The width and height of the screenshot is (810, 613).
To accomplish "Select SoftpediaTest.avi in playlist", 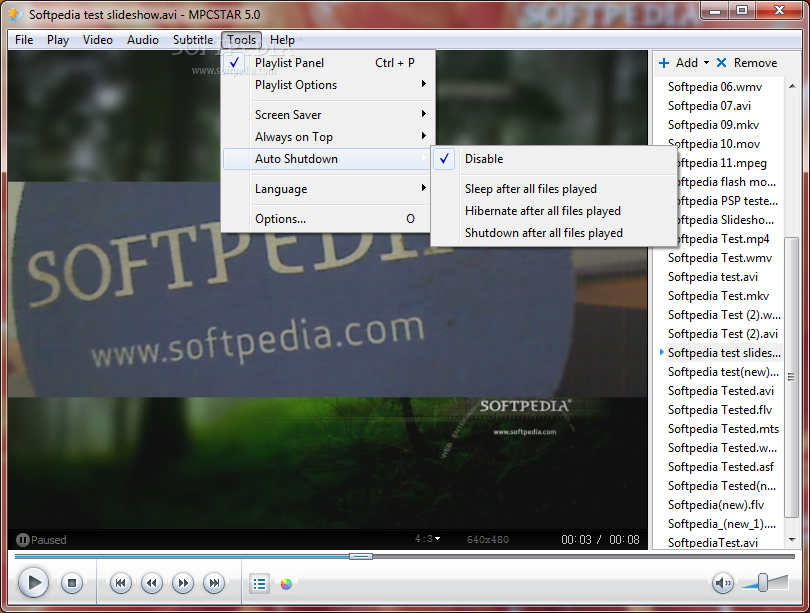I will (x=713, y=542).
